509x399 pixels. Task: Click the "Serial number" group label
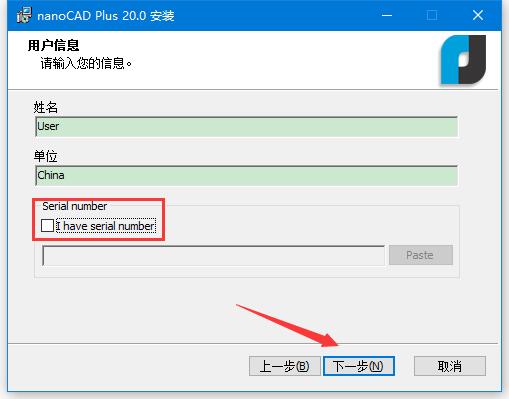click(74, 206)
